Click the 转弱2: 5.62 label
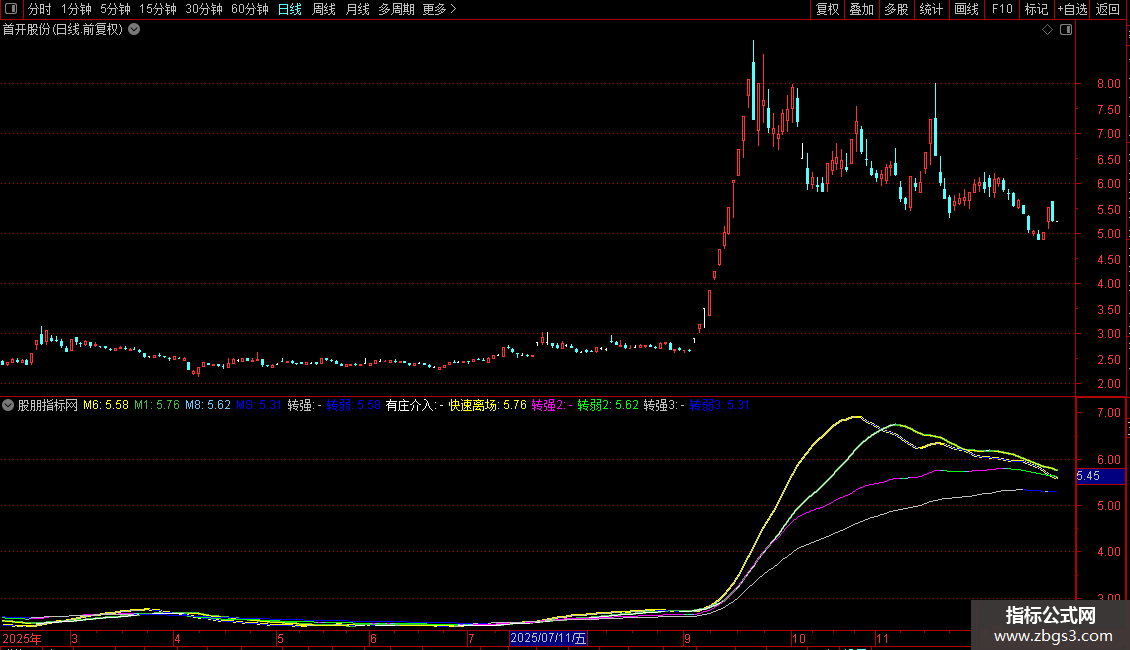The height and width of the screenshot is (650, 1130). 608,405
